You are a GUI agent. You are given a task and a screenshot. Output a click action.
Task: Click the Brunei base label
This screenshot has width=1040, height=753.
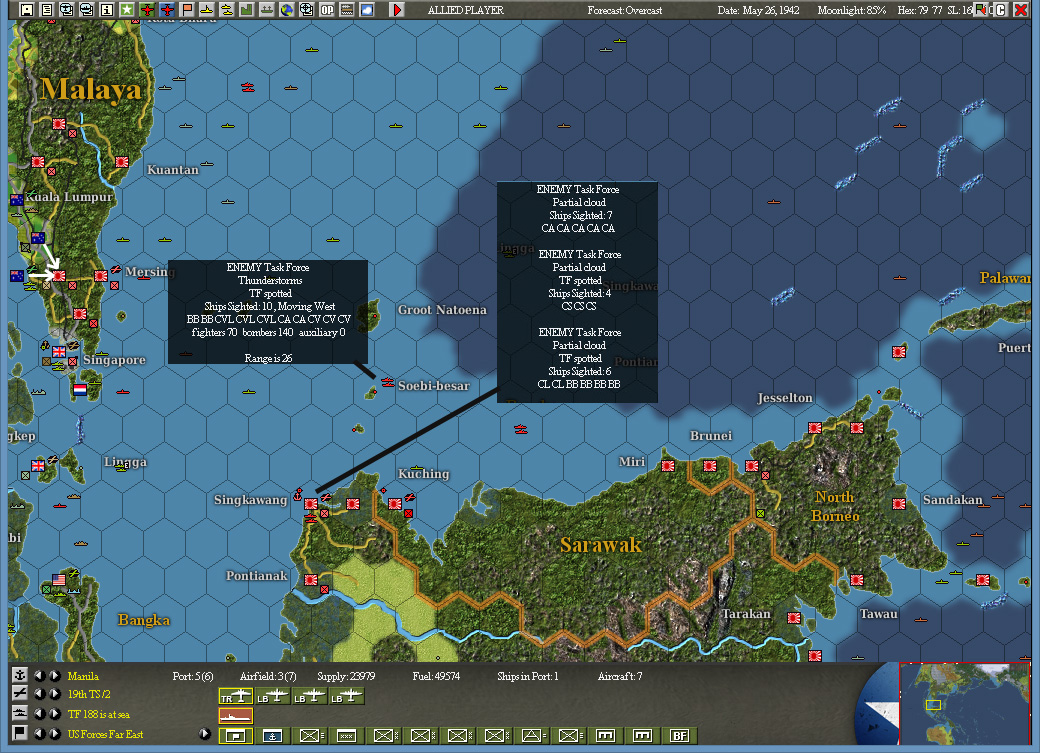(x=711, y=436)
